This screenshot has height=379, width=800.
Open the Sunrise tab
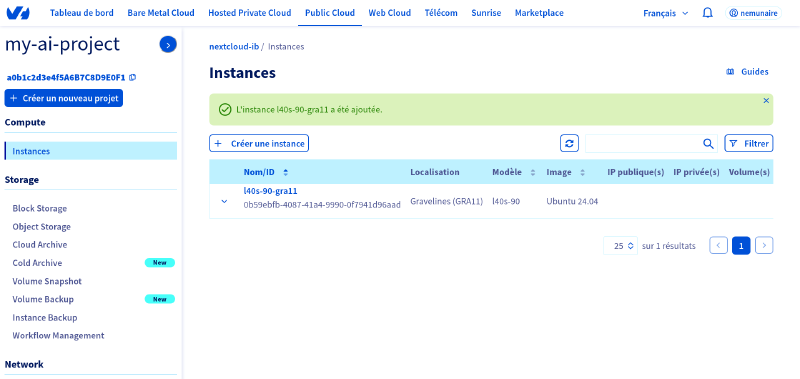(486, 13)
